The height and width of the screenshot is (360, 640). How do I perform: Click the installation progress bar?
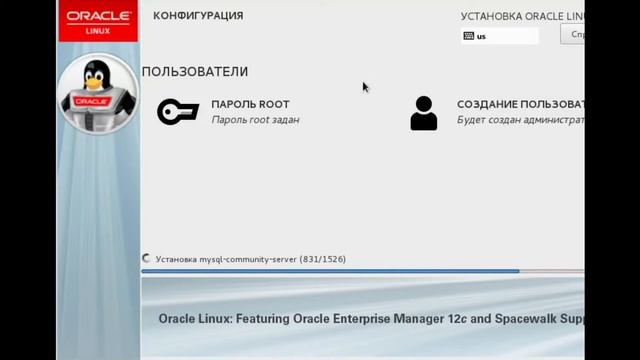[x=363, y=271]
